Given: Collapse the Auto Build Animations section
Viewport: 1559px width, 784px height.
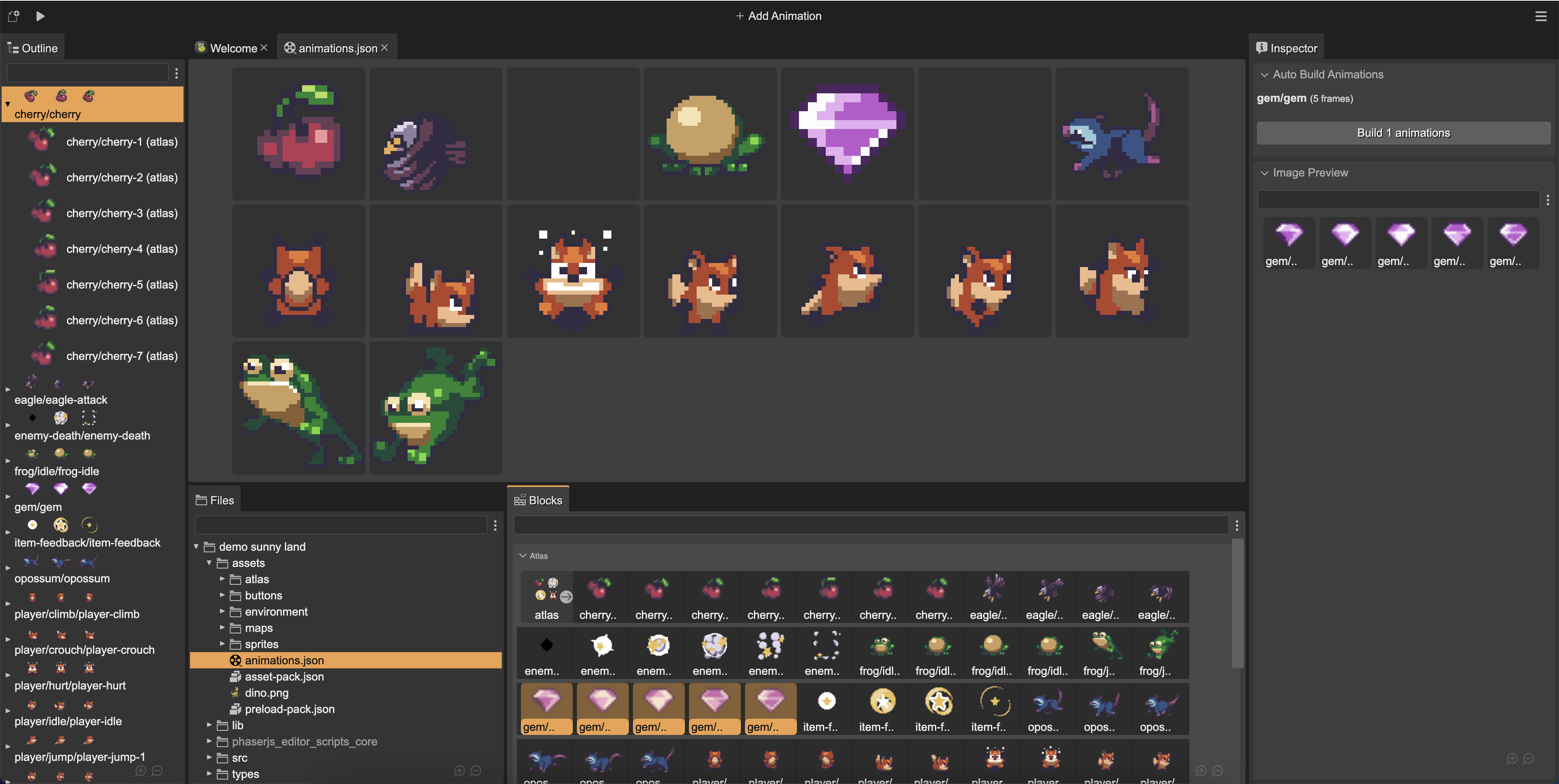Looking at the screenshot, I should [1264, 74].
